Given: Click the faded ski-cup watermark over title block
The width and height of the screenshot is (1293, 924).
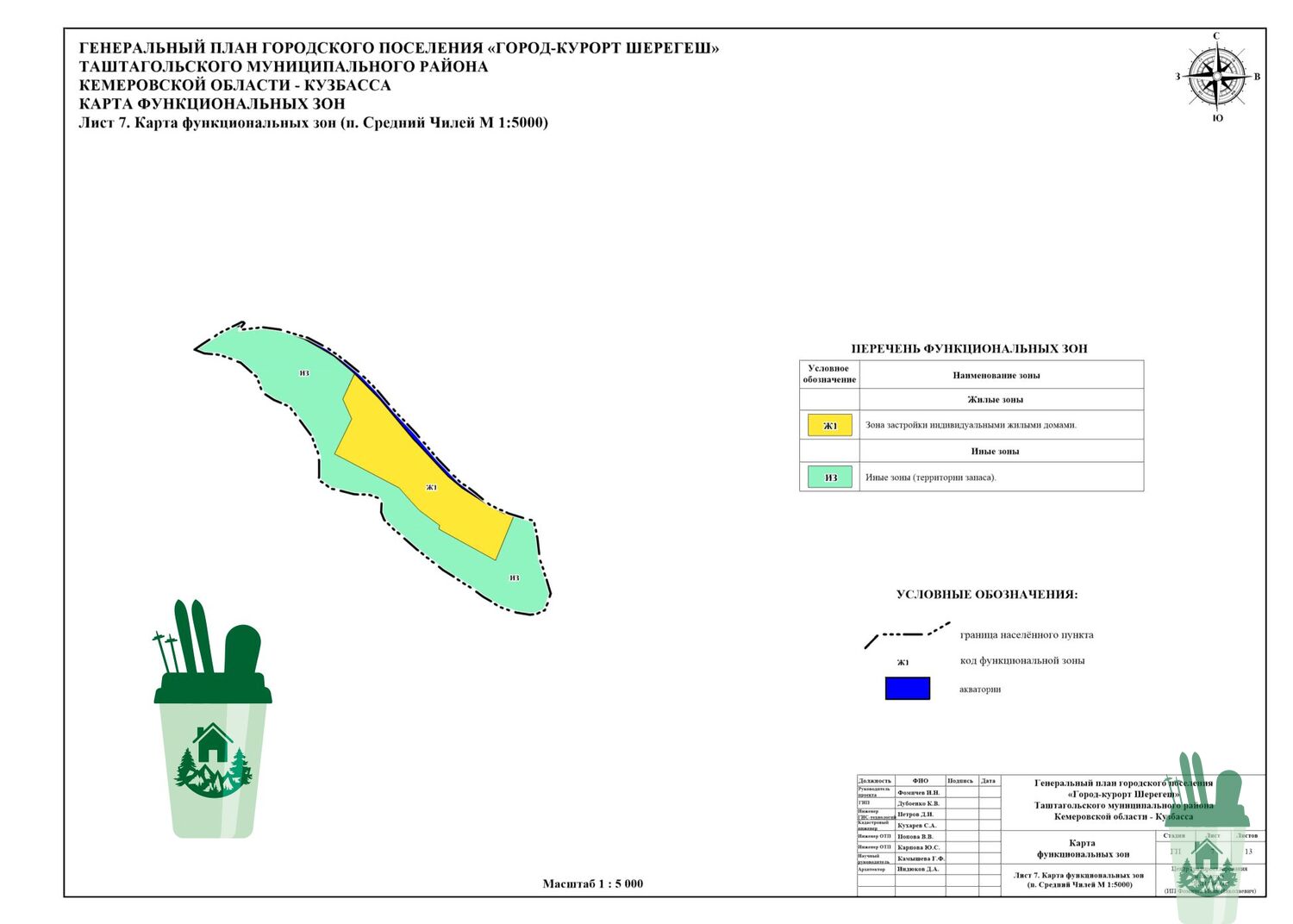Looking at the screenshot, I should (x=1207, y=840).
